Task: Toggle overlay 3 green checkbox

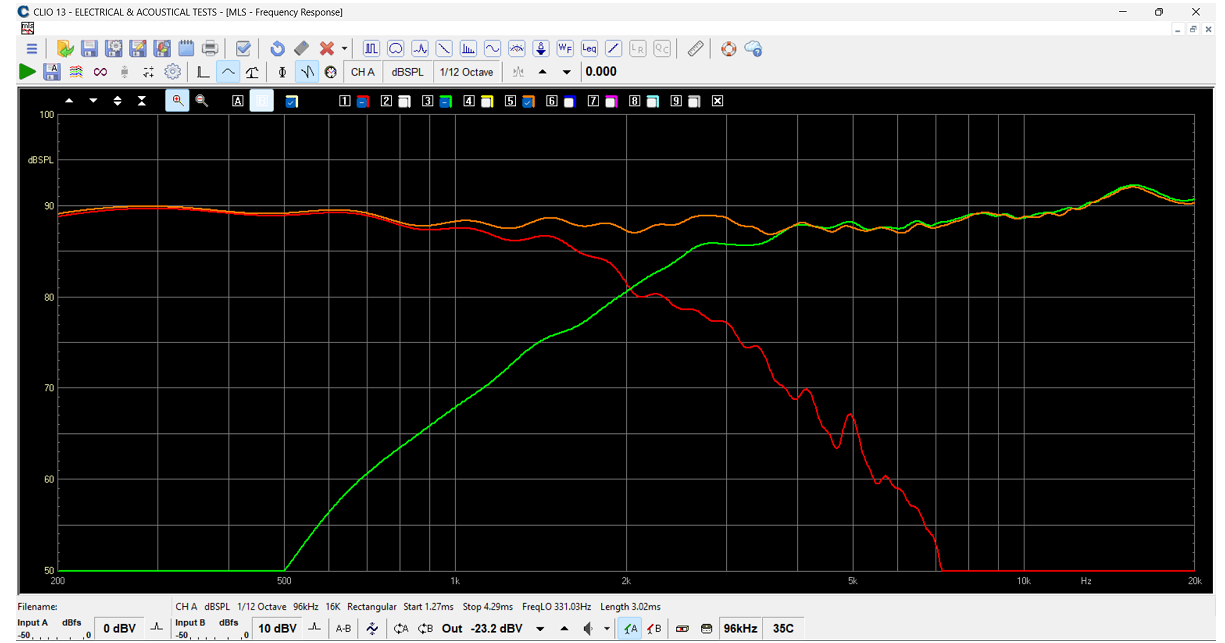Action: [x=444, y=101]
